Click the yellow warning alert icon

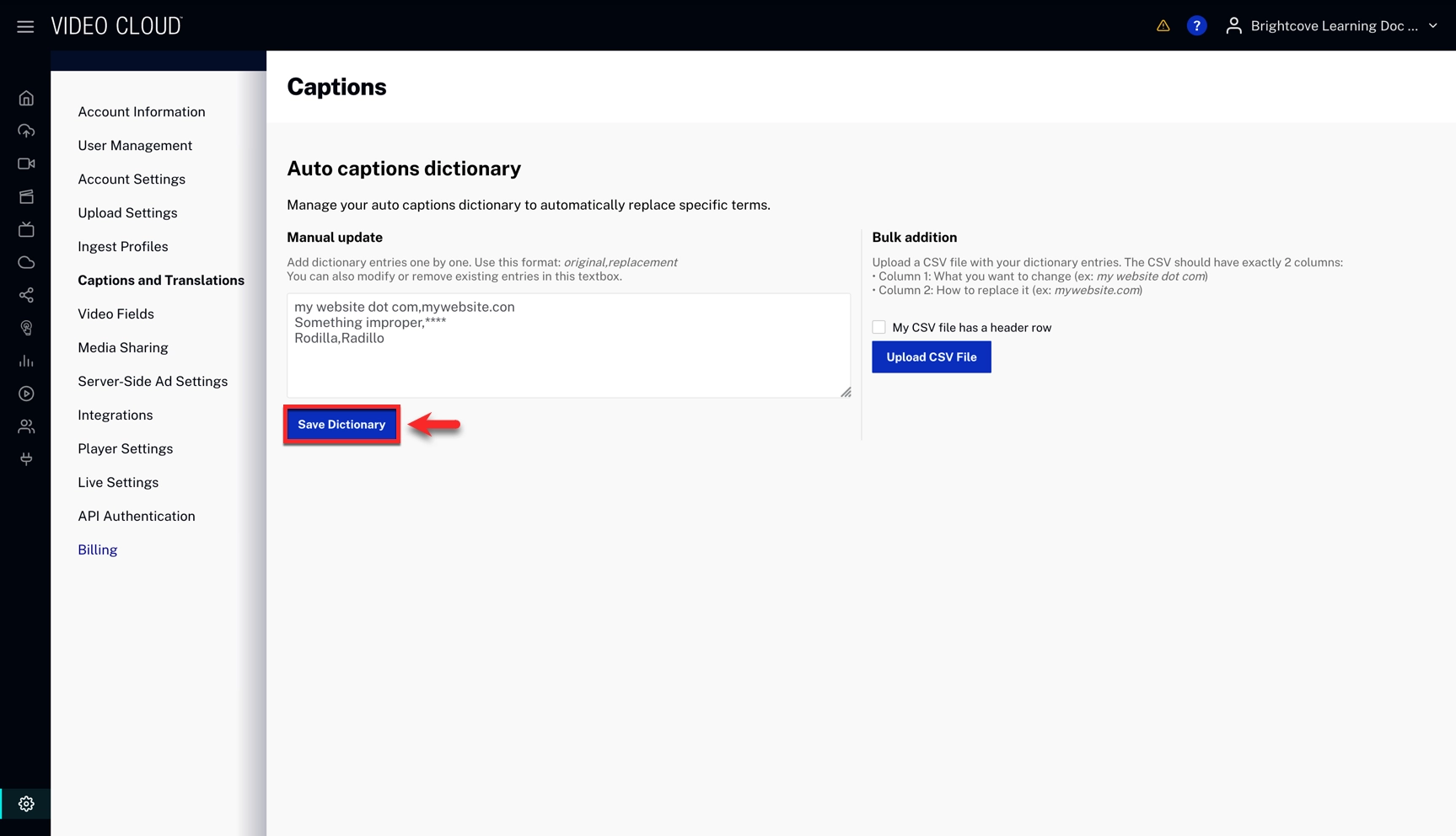(x=1163, y=26)
